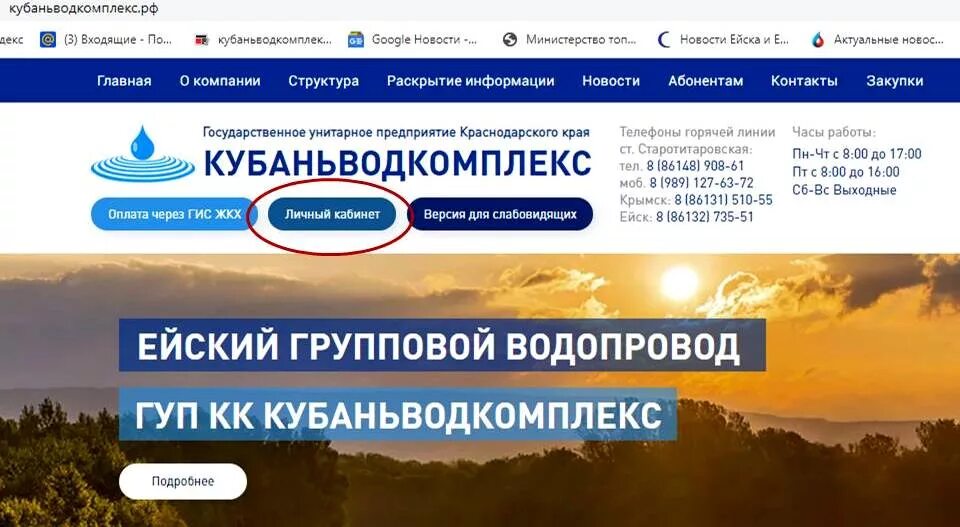Image resolution: width=960 pixels, height=527 pixels.
Task: Click the Подробнее button on the banner
Action: [x=183, y=481]
